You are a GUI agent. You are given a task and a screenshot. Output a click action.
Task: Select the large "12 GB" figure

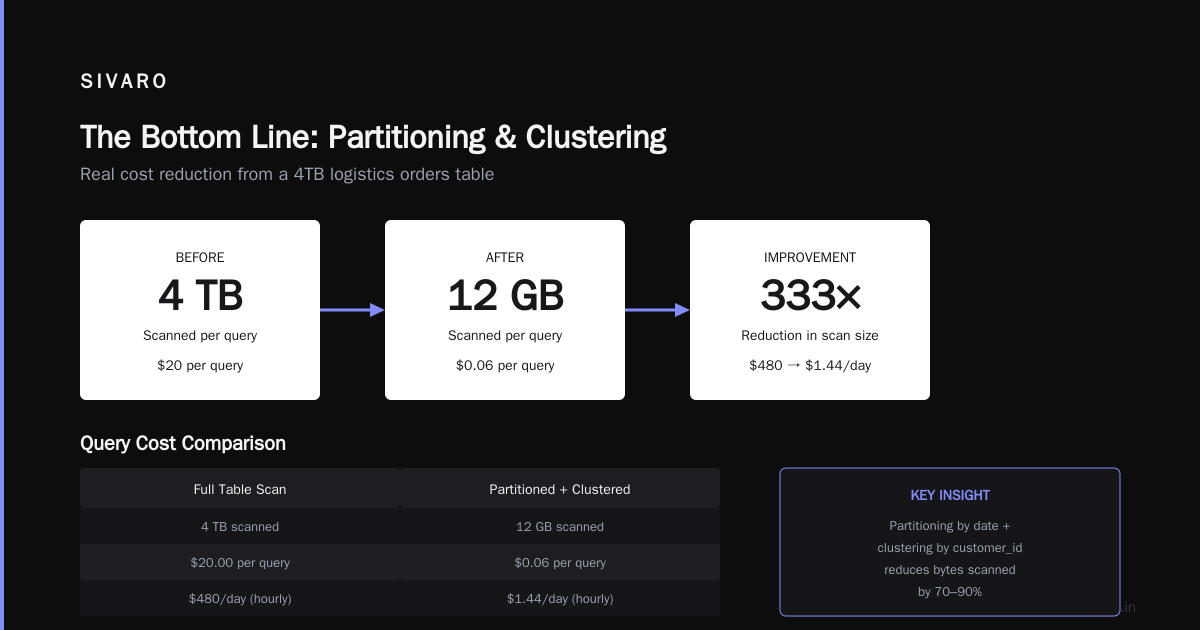click(505, 296)
